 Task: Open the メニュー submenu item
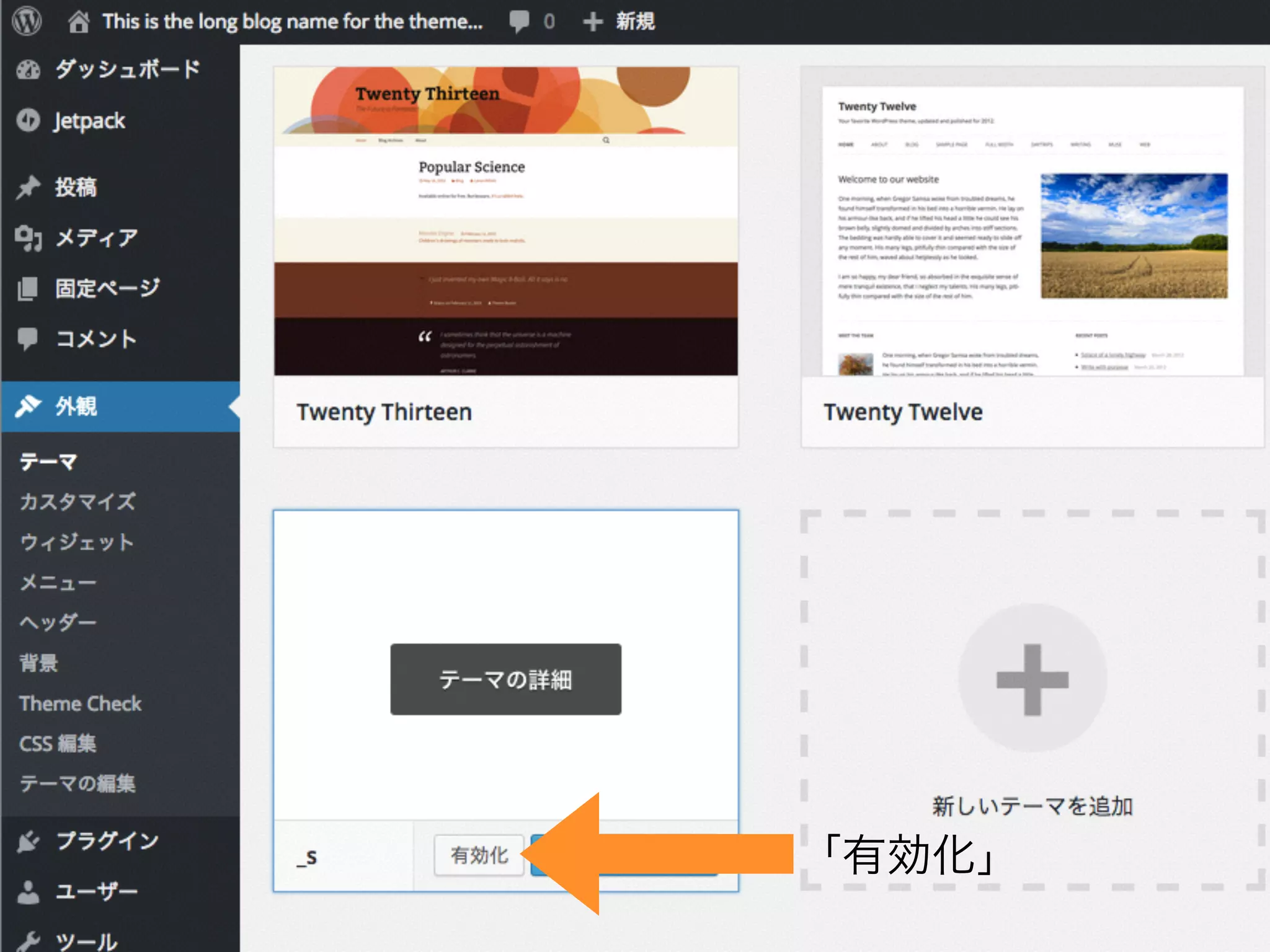coord(58,582)
